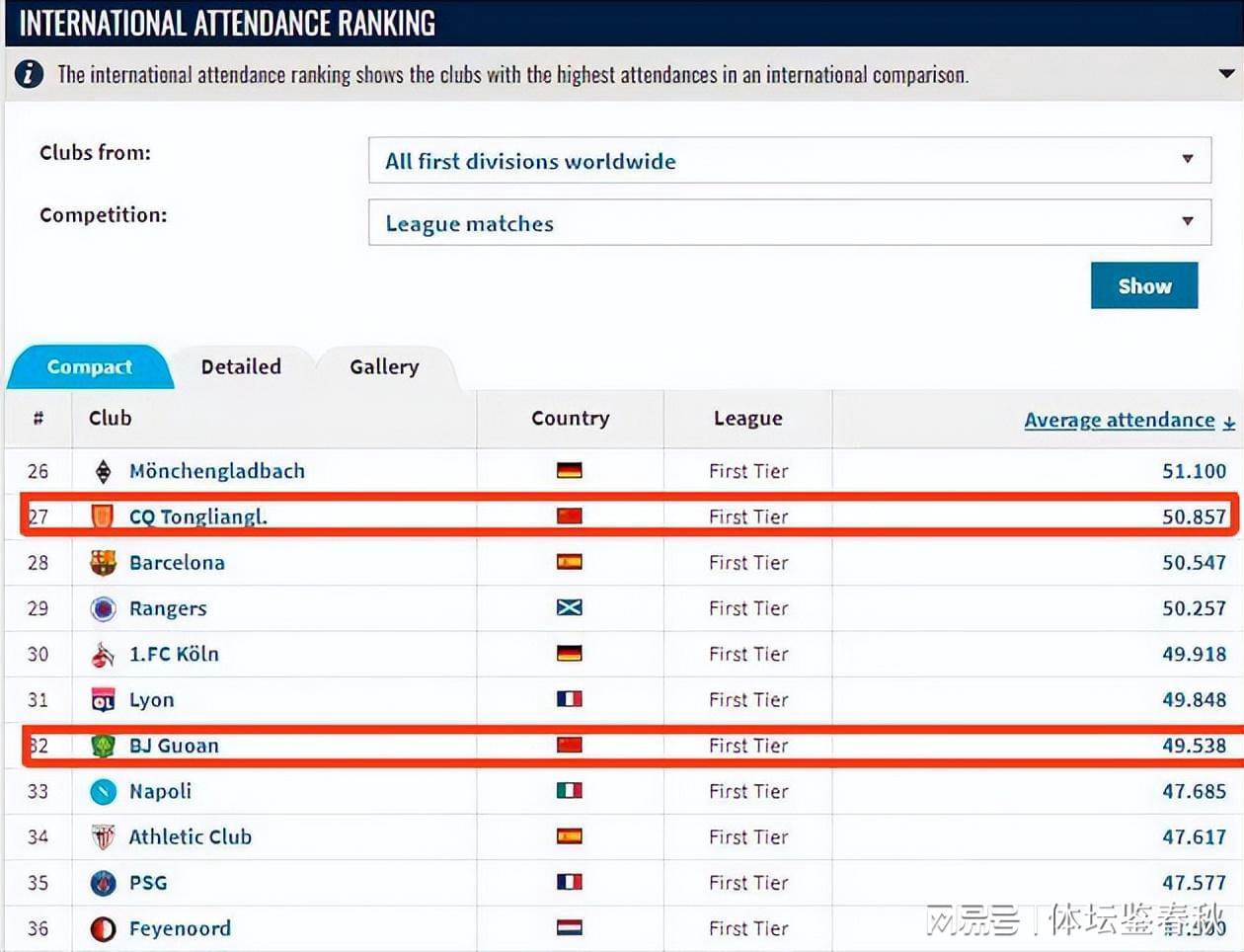Click the German flag in 1.FC Köln row
Image resolution: width=1244 pixels, height=952 pixels.
(x=570, y=653)
